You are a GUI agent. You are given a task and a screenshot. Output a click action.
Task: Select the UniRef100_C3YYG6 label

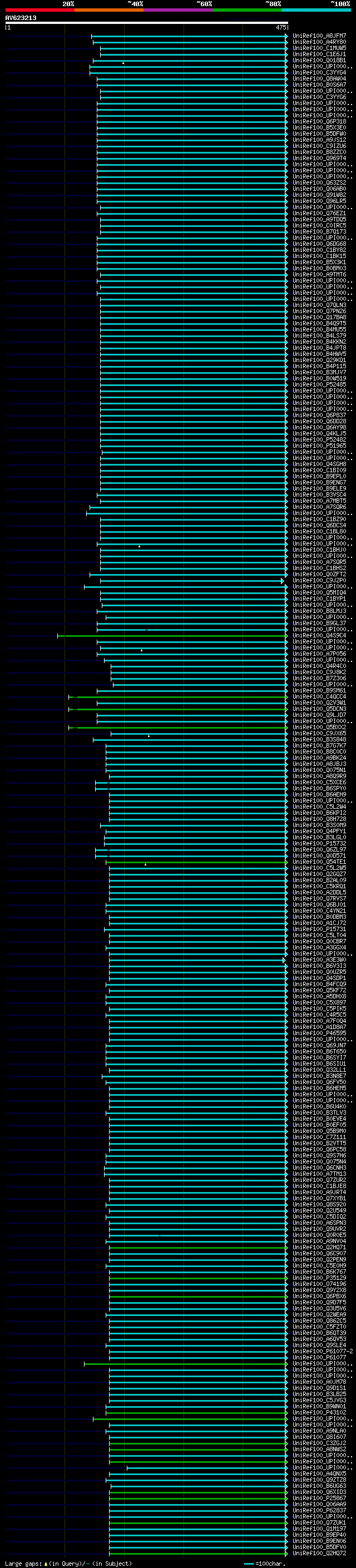[319, 97]
